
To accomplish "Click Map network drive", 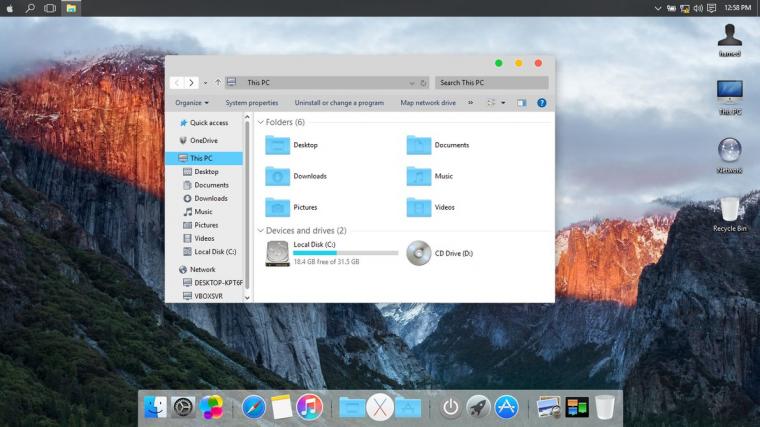I will pos(428,103).
